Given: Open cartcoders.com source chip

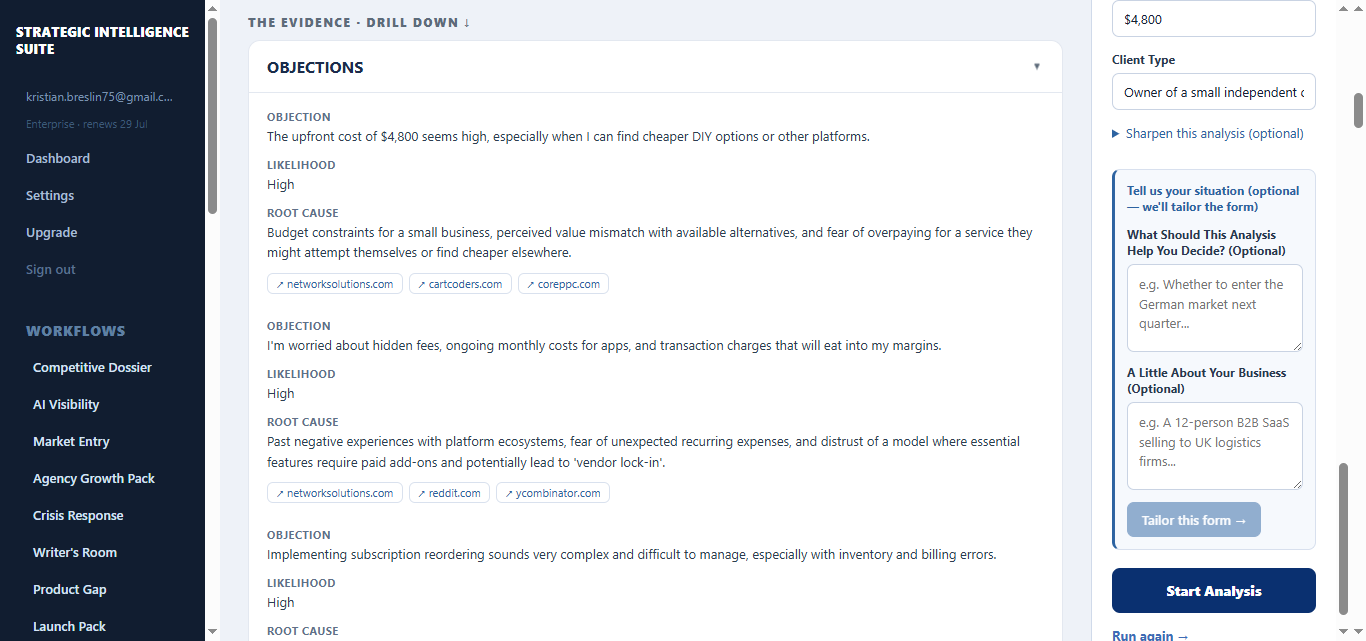Looking at the screenshot, I should pyautogui.click(x=460, y=284).
